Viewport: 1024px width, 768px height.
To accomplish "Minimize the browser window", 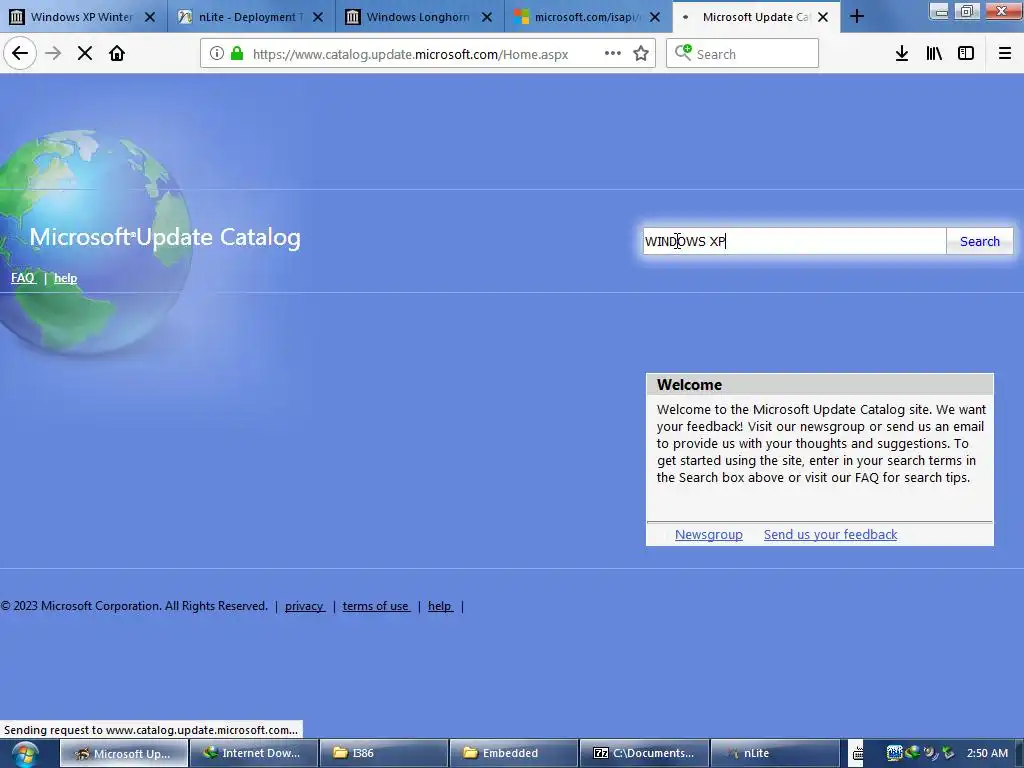I will click(939, 10).
